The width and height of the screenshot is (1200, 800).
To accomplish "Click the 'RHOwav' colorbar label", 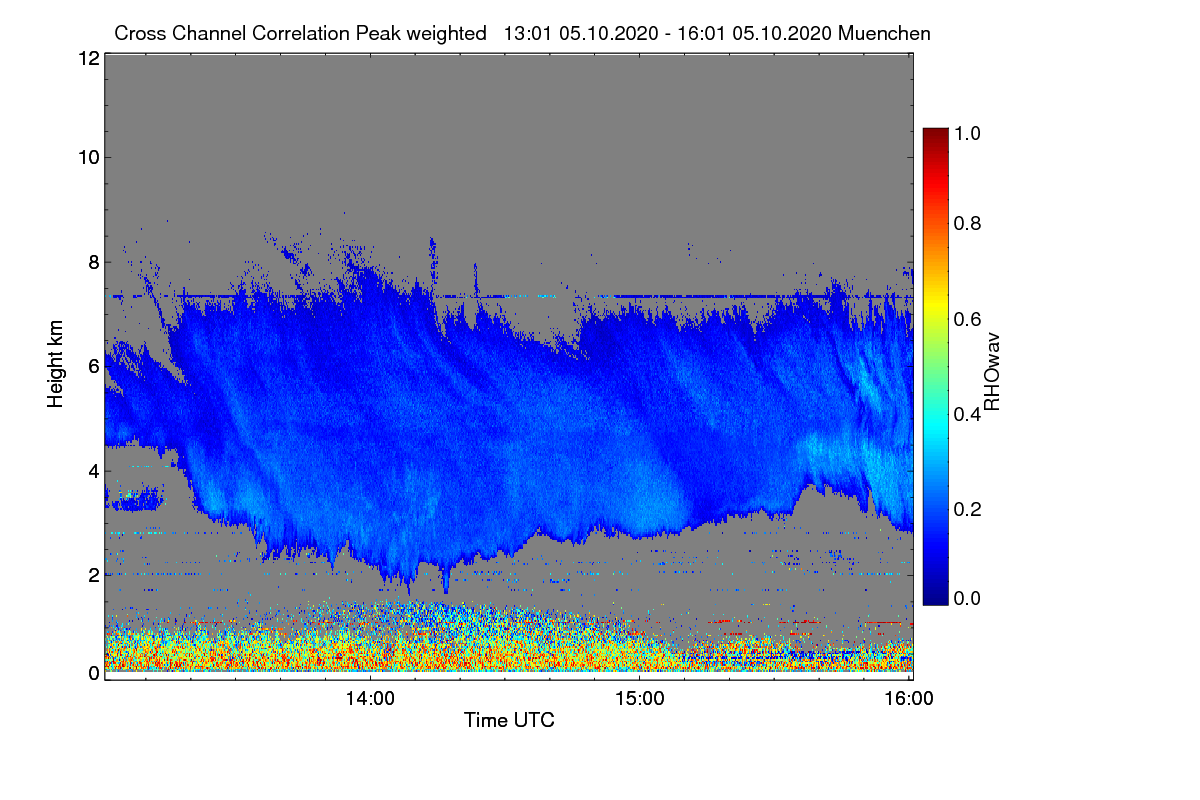I will point(992,372).
